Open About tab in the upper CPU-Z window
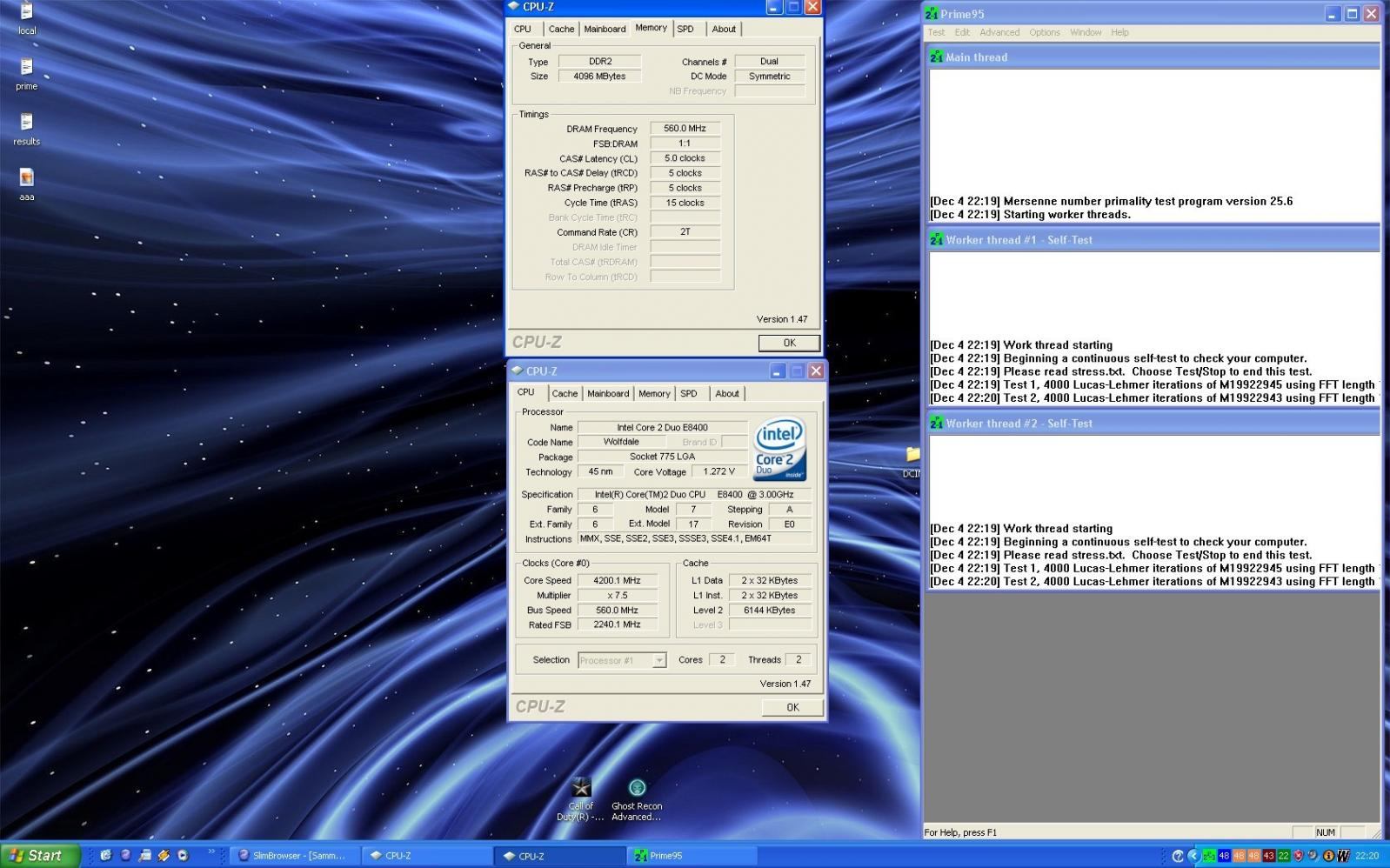 pyautogui.click(x=724, y=29)
